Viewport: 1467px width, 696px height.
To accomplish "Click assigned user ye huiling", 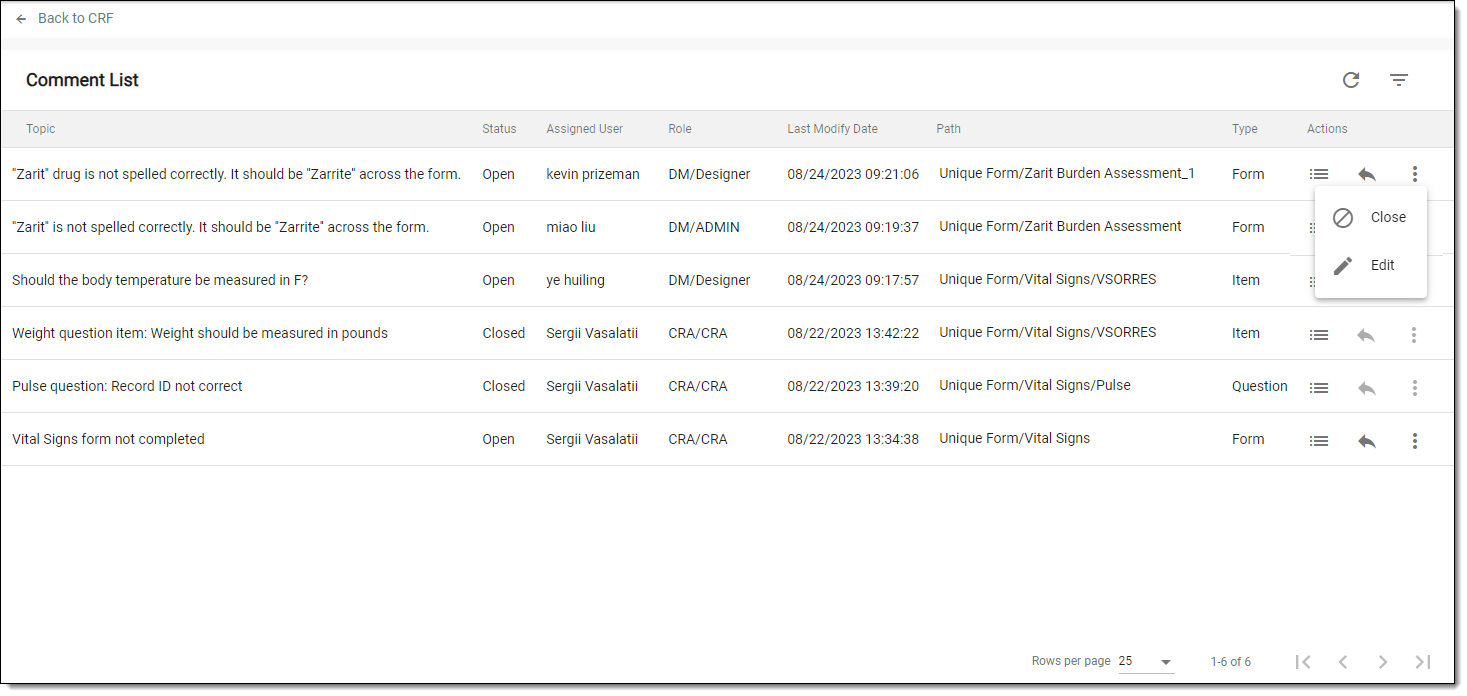I will coord(576,280).
